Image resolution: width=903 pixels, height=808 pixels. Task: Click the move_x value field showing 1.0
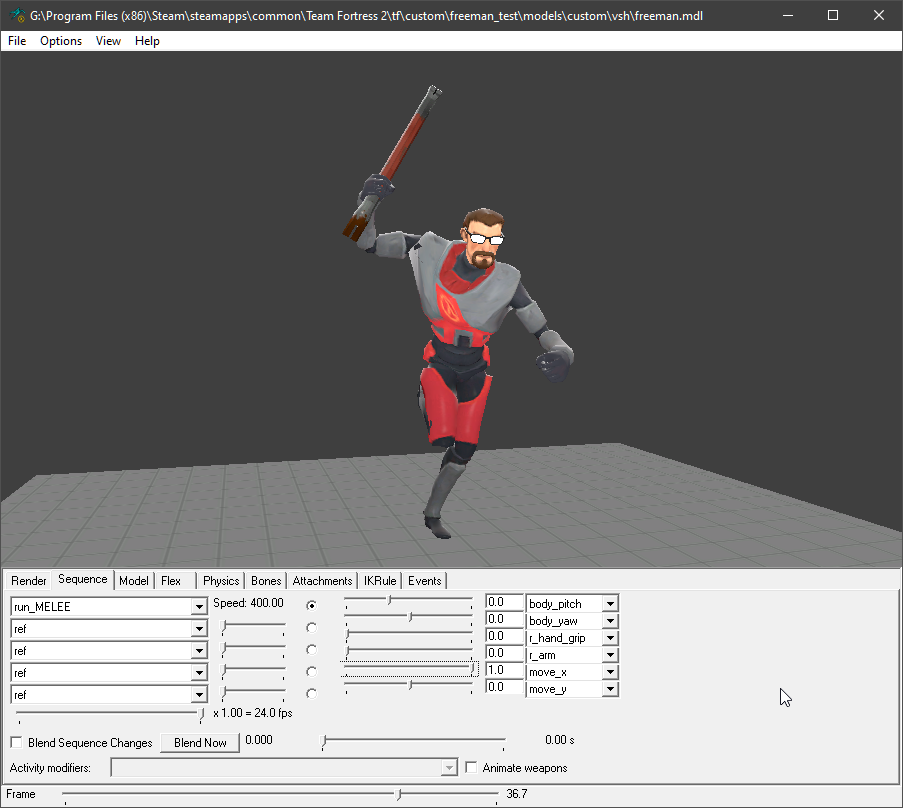click(504, 670)
